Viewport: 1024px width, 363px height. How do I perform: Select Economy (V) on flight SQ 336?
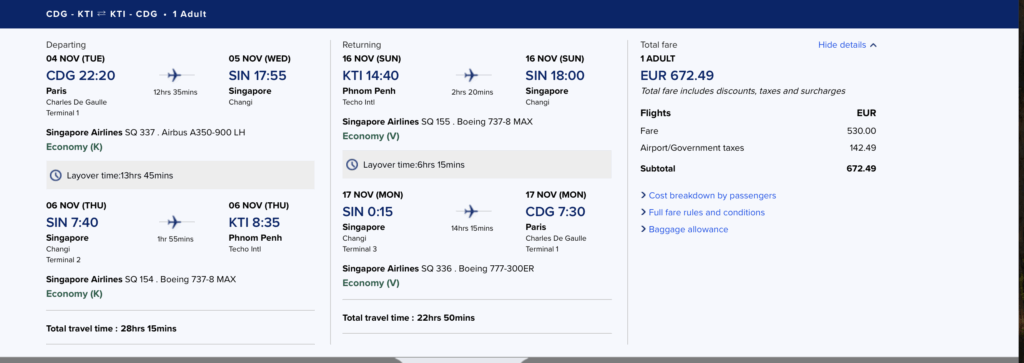click(x=371, y=283)
